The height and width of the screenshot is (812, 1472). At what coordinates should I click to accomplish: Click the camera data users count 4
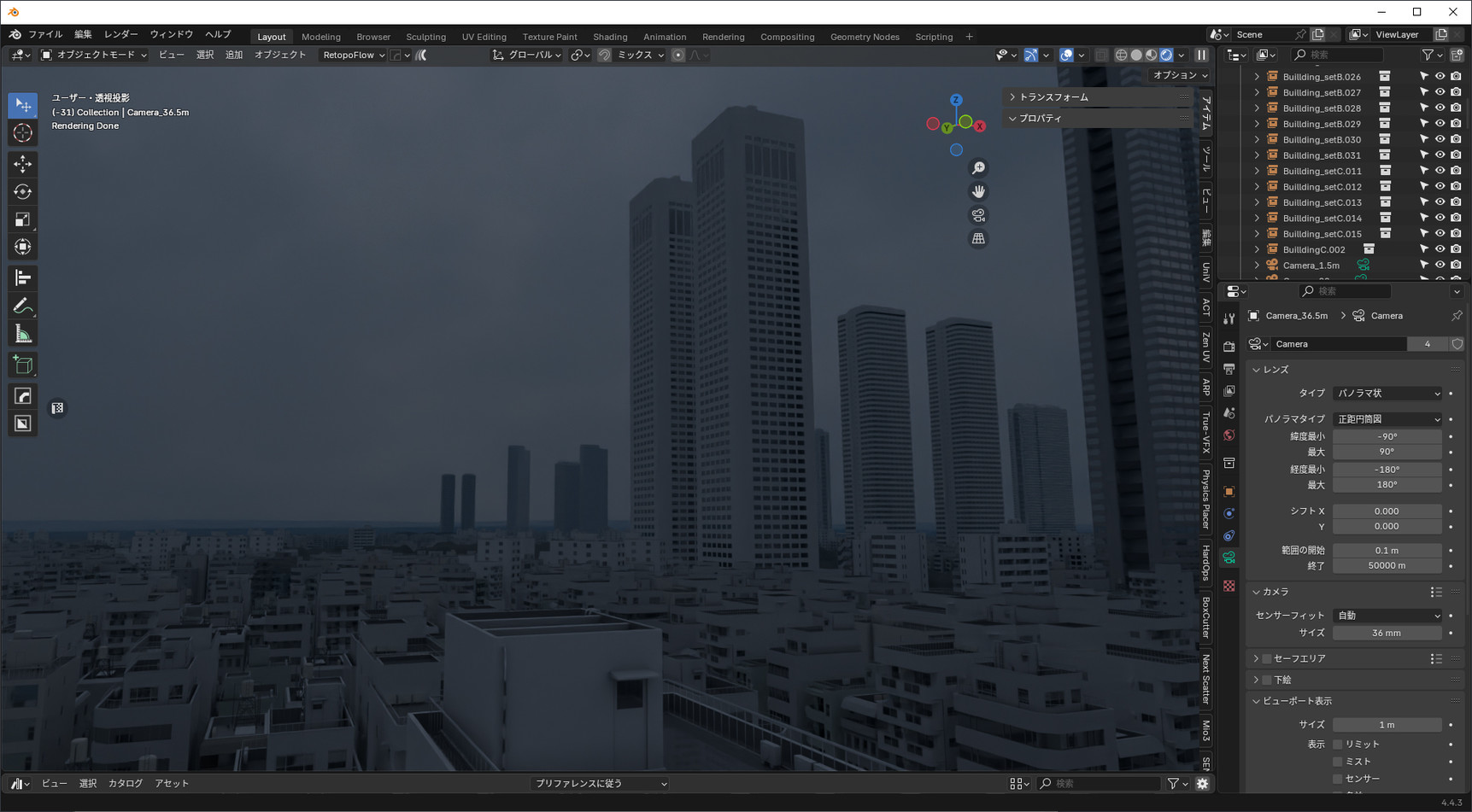click(x=1427, y=344)
